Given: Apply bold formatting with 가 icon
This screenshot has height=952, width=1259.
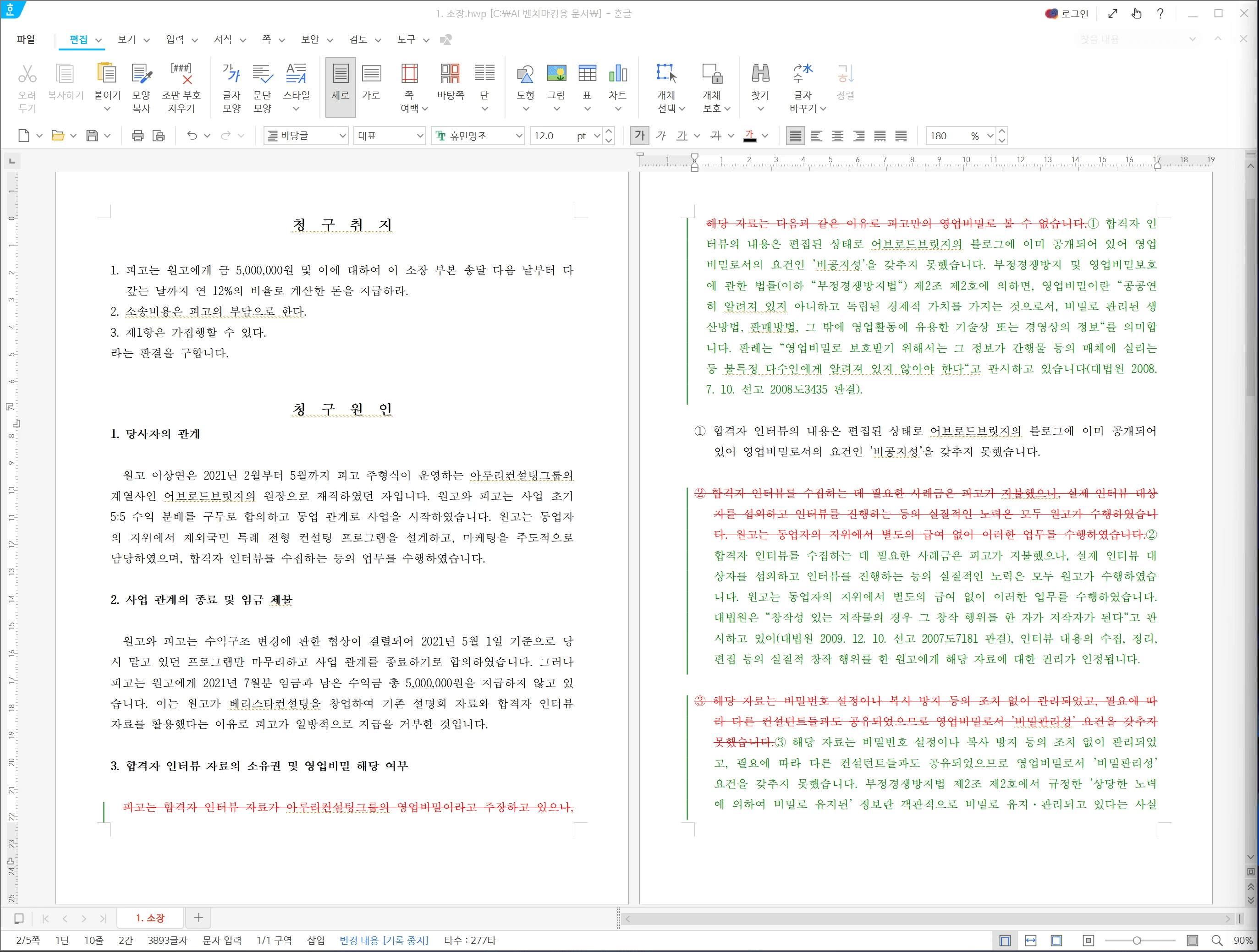Looking at the screenshot, I should [639, 136].
